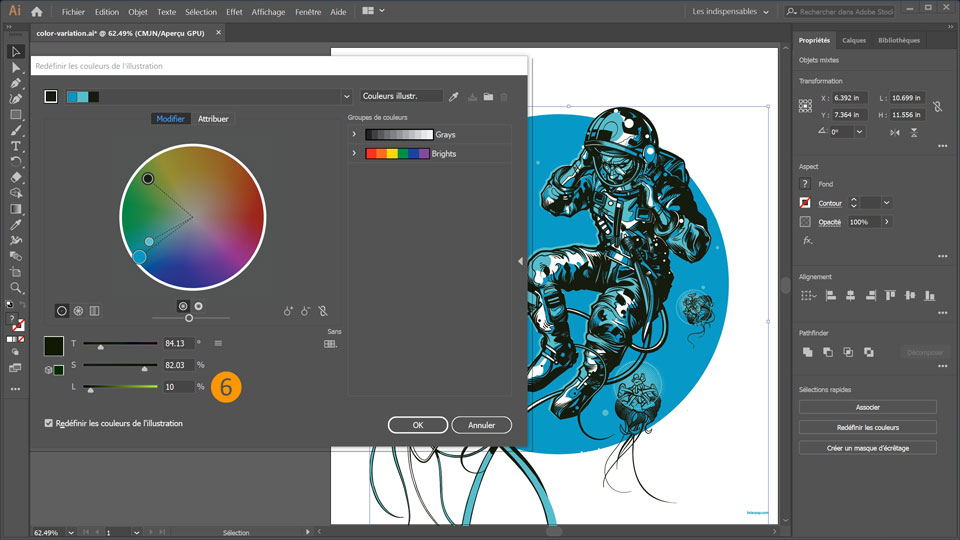960x540 pixels.
Task: Click the Redéfinir les couleurs button
Action: [x=868, y=427]
